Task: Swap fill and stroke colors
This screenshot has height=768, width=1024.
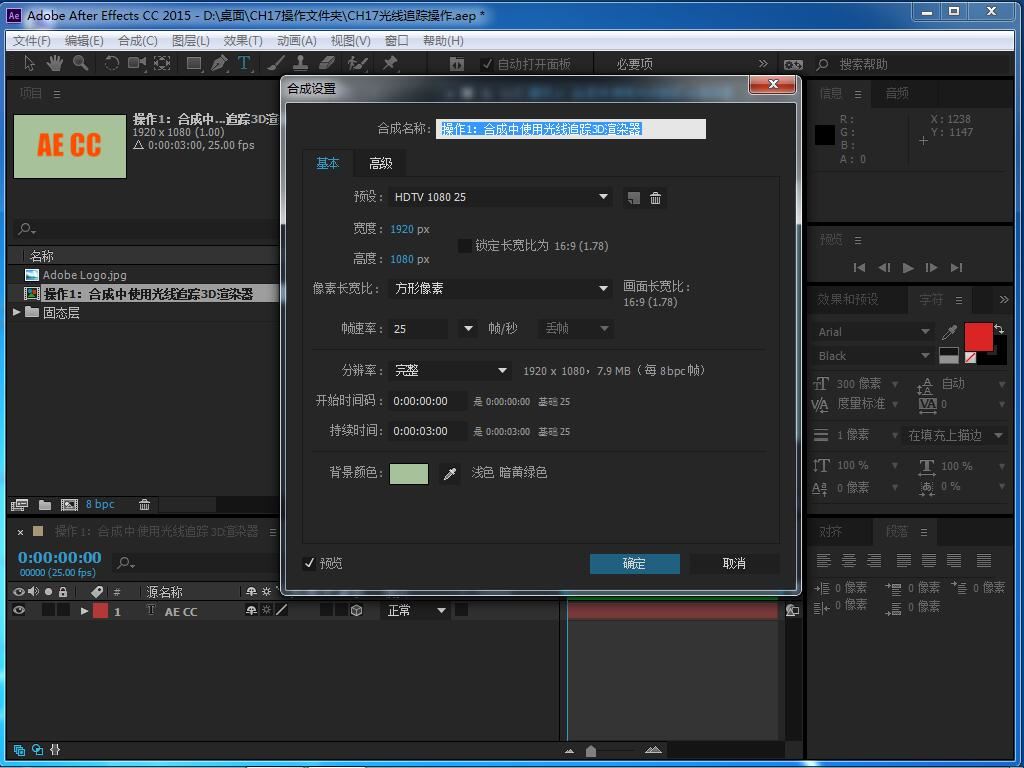Action: pos(999,328)
